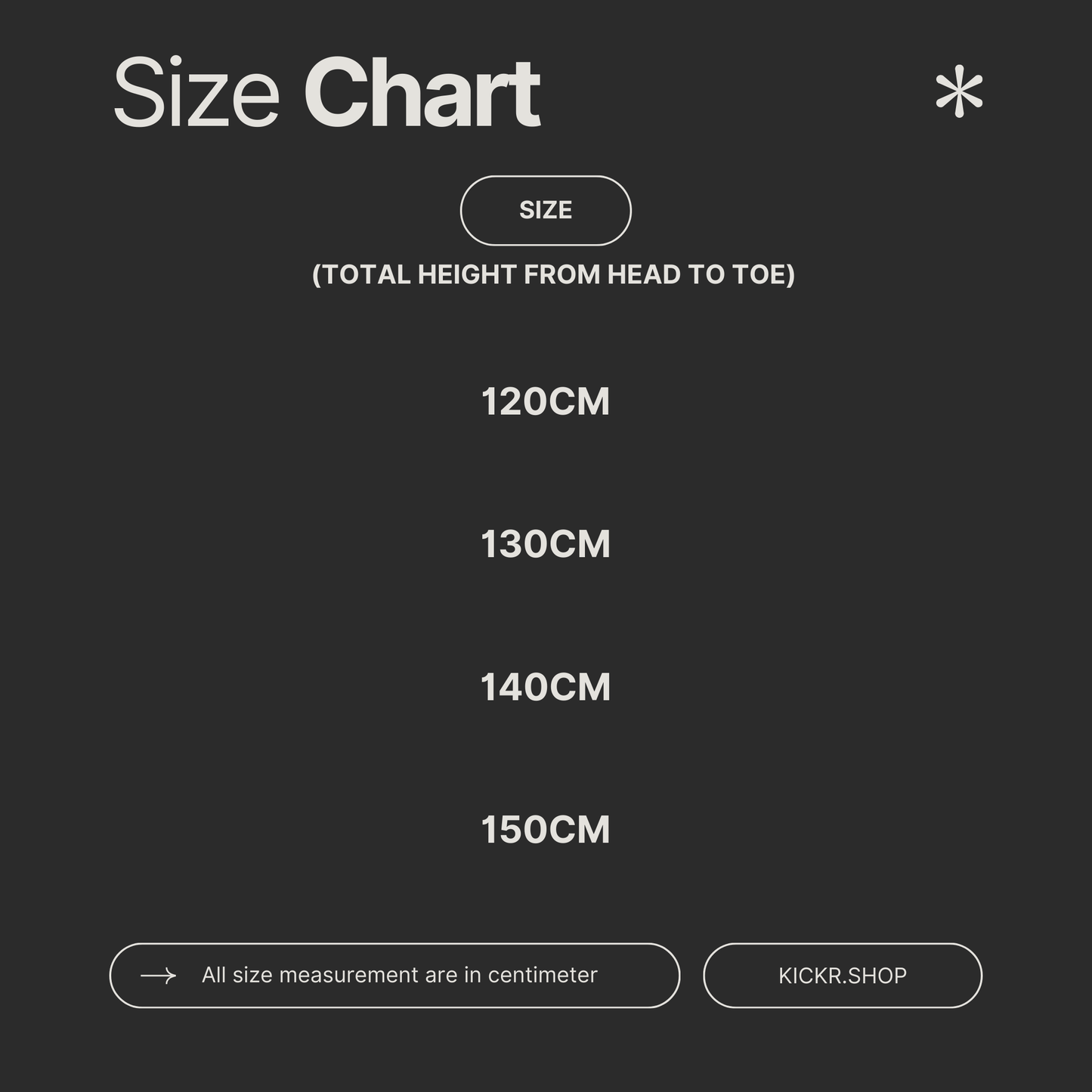
Task: Click the thin "Size" word in the heading
Action: tap(196, 94)
